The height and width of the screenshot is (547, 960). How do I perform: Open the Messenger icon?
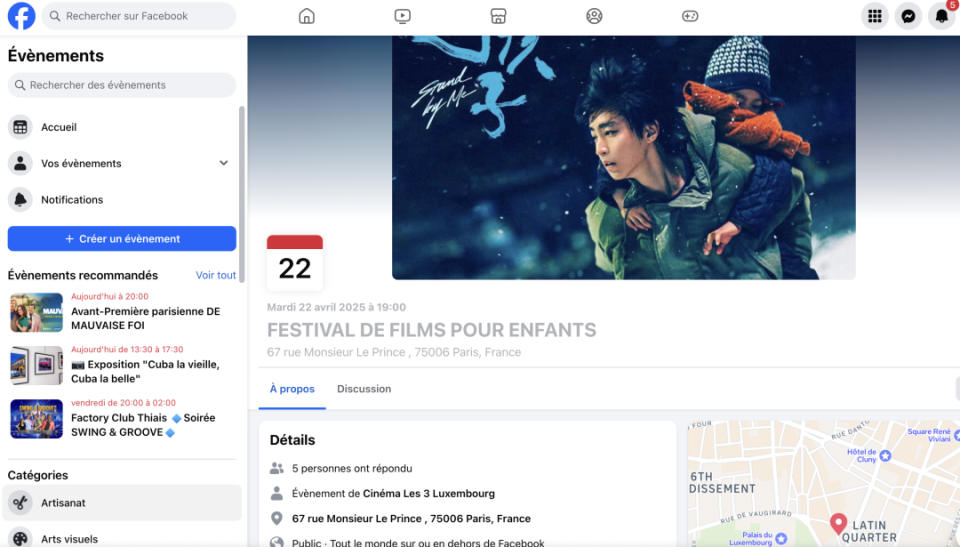(x=908, y=16)
